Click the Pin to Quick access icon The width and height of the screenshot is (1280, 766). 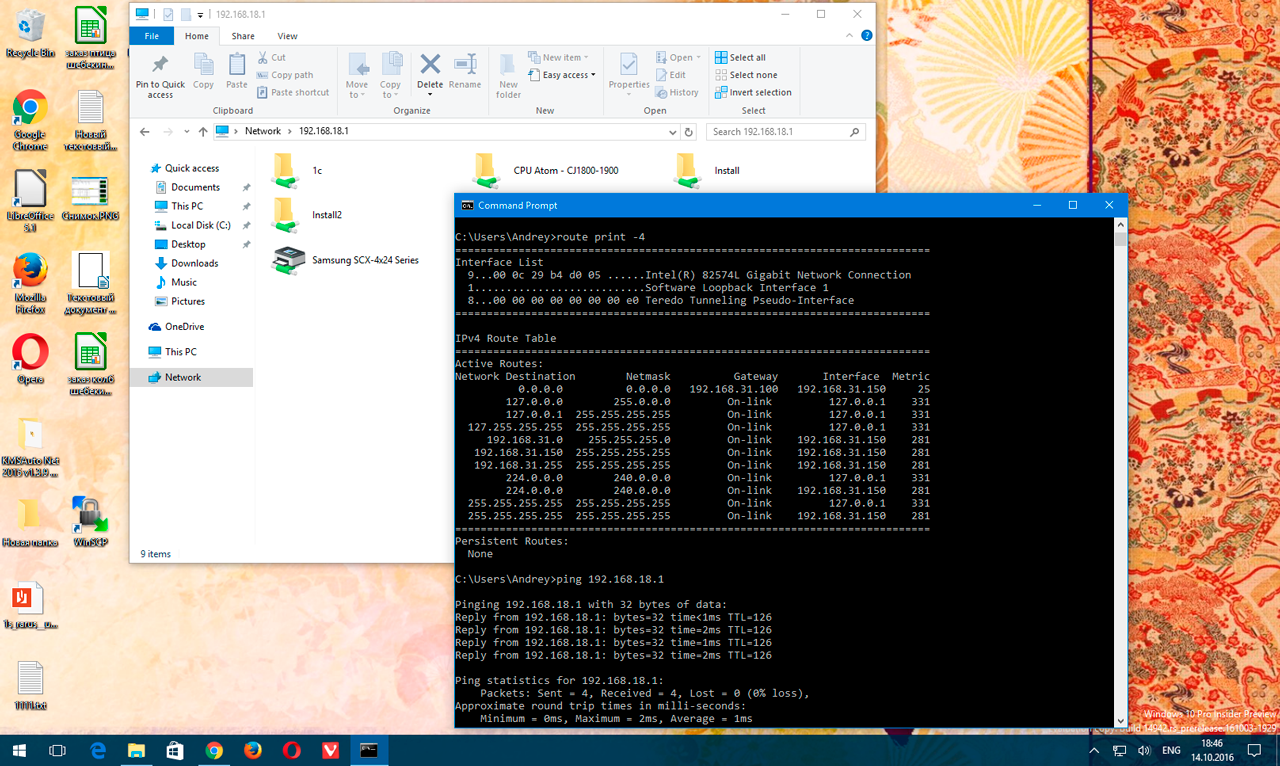160,66
